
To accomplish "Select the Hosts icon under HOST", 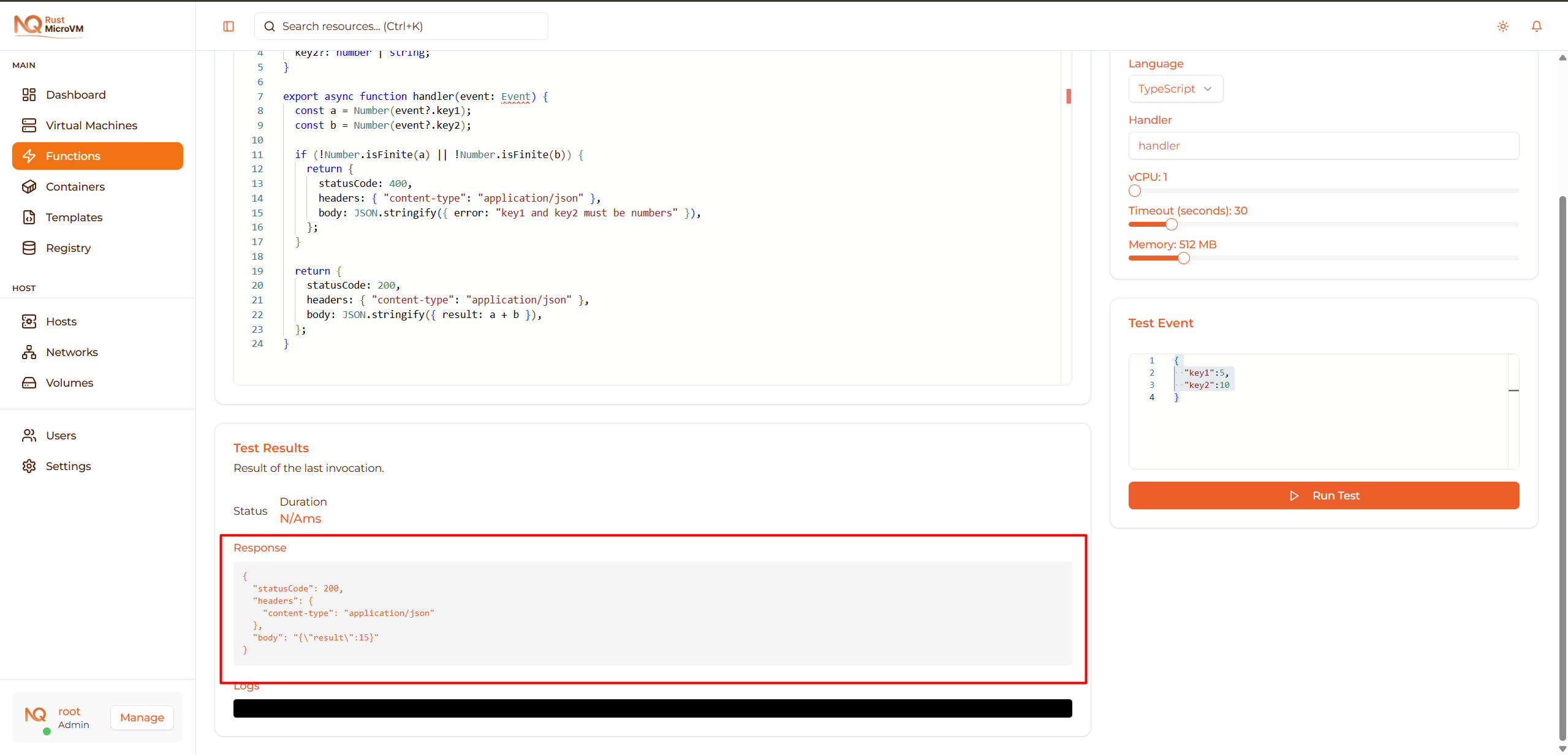I will (31, 321).
